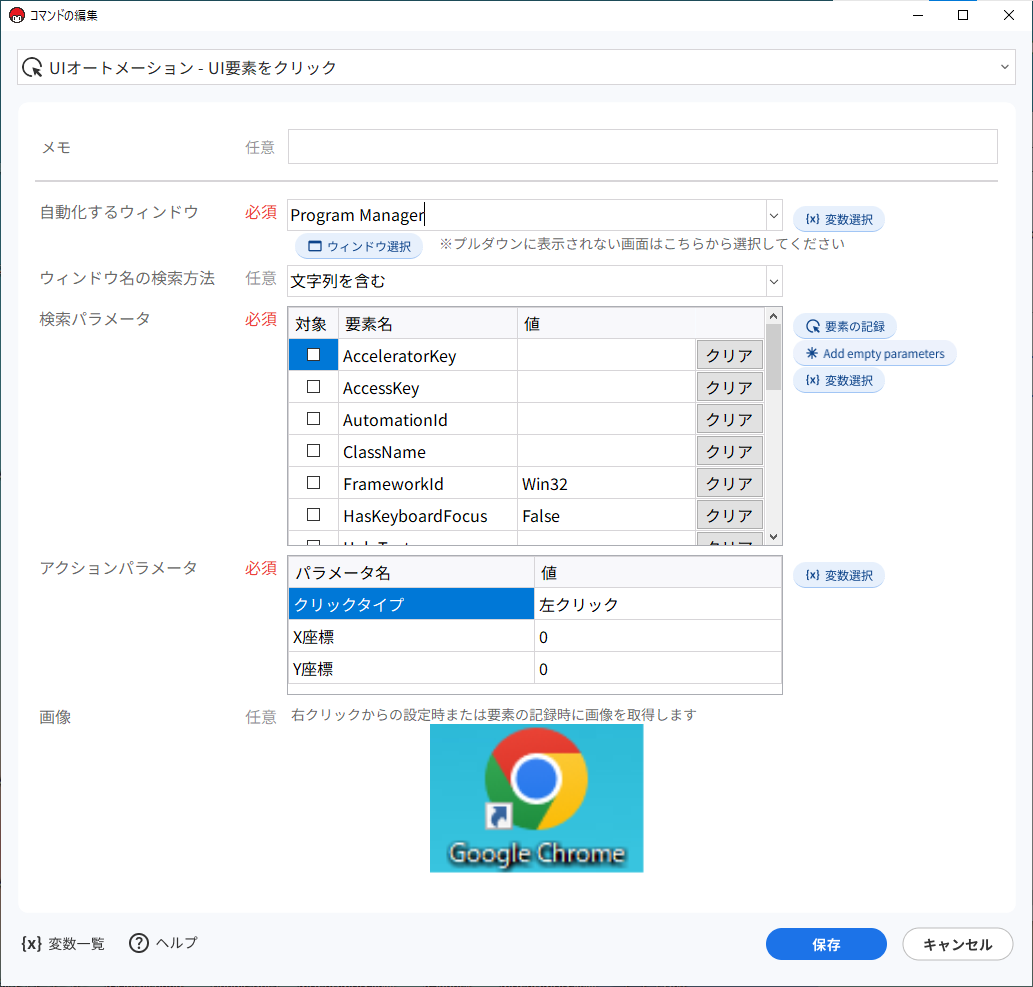Click the False value cell
1033x987 pixels.
pyautogui.click(x=606, y=516)
